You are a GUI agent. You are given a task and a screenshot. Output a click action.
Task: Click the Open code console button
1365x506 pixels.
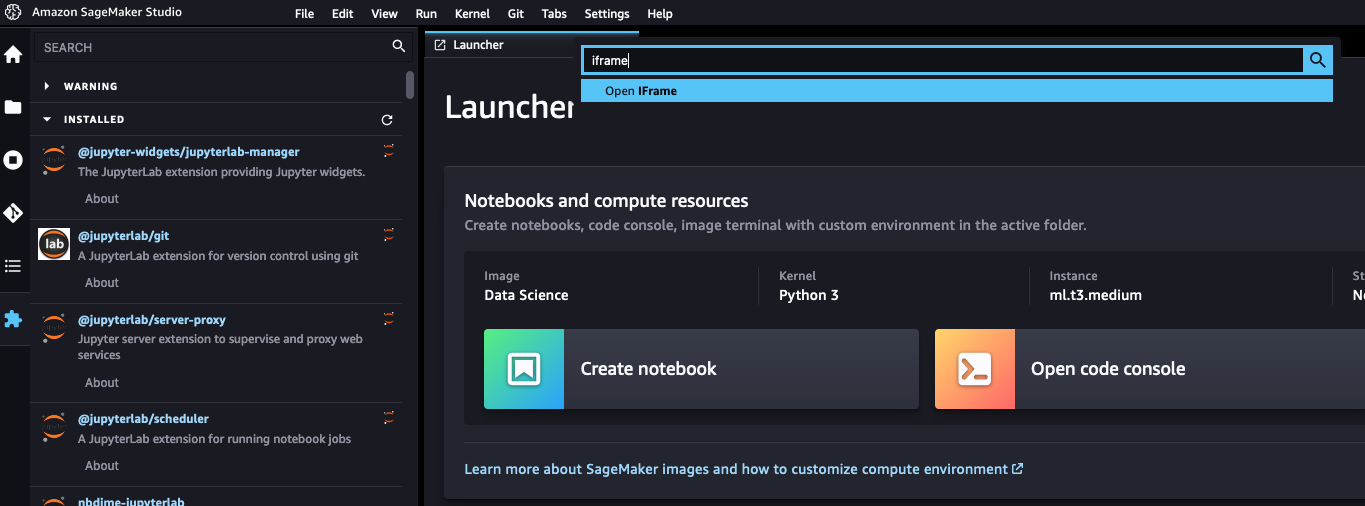click(1150, 369)
